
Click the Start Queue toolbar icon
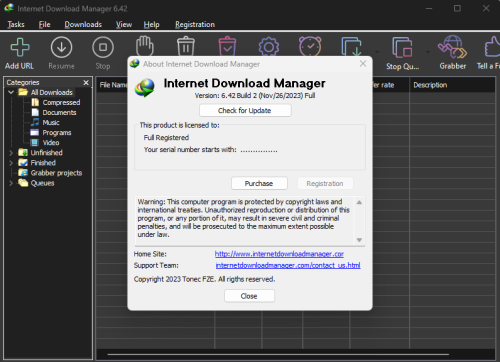pos(351,46)
